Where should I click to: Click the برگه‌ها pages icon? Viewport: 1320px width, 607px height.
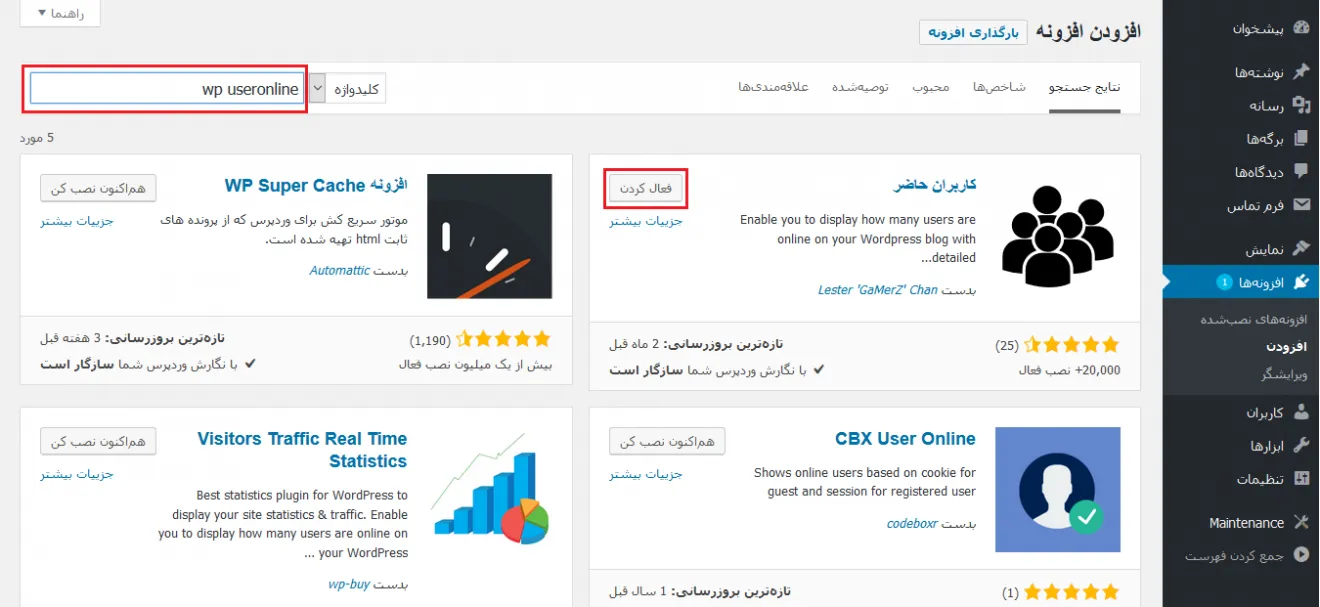point(1301,138)
